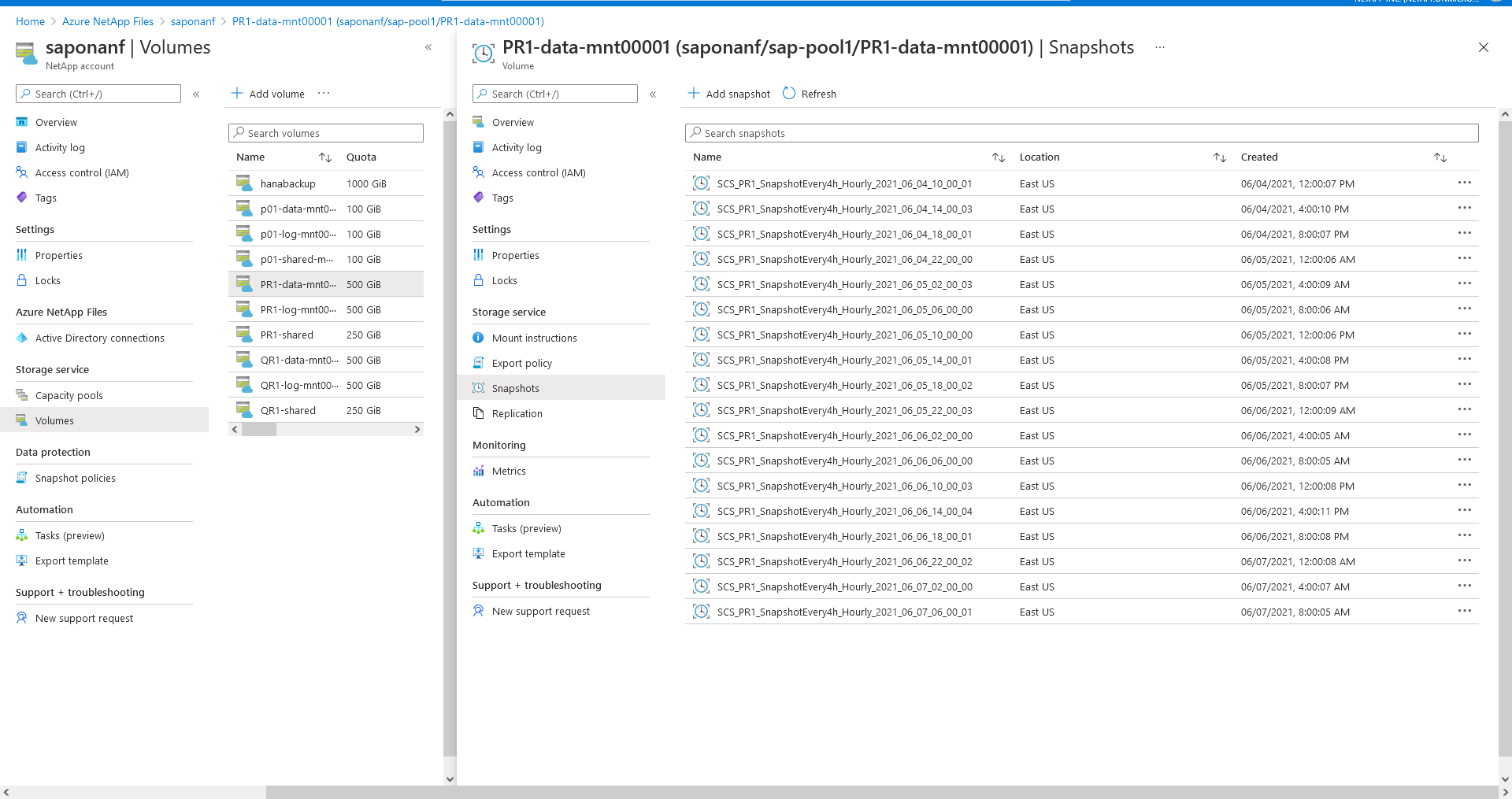Click the volumes list horizontal scrollbar thumb
Image resolution: width=1512 pixels, height=799 pixels.
pyautogui.click(x=259, y=429)
